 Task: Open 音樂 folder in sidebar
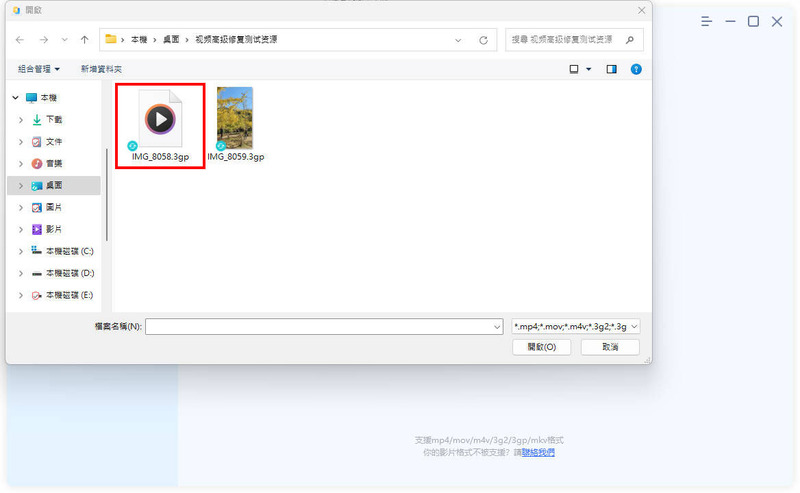[54, 163]
